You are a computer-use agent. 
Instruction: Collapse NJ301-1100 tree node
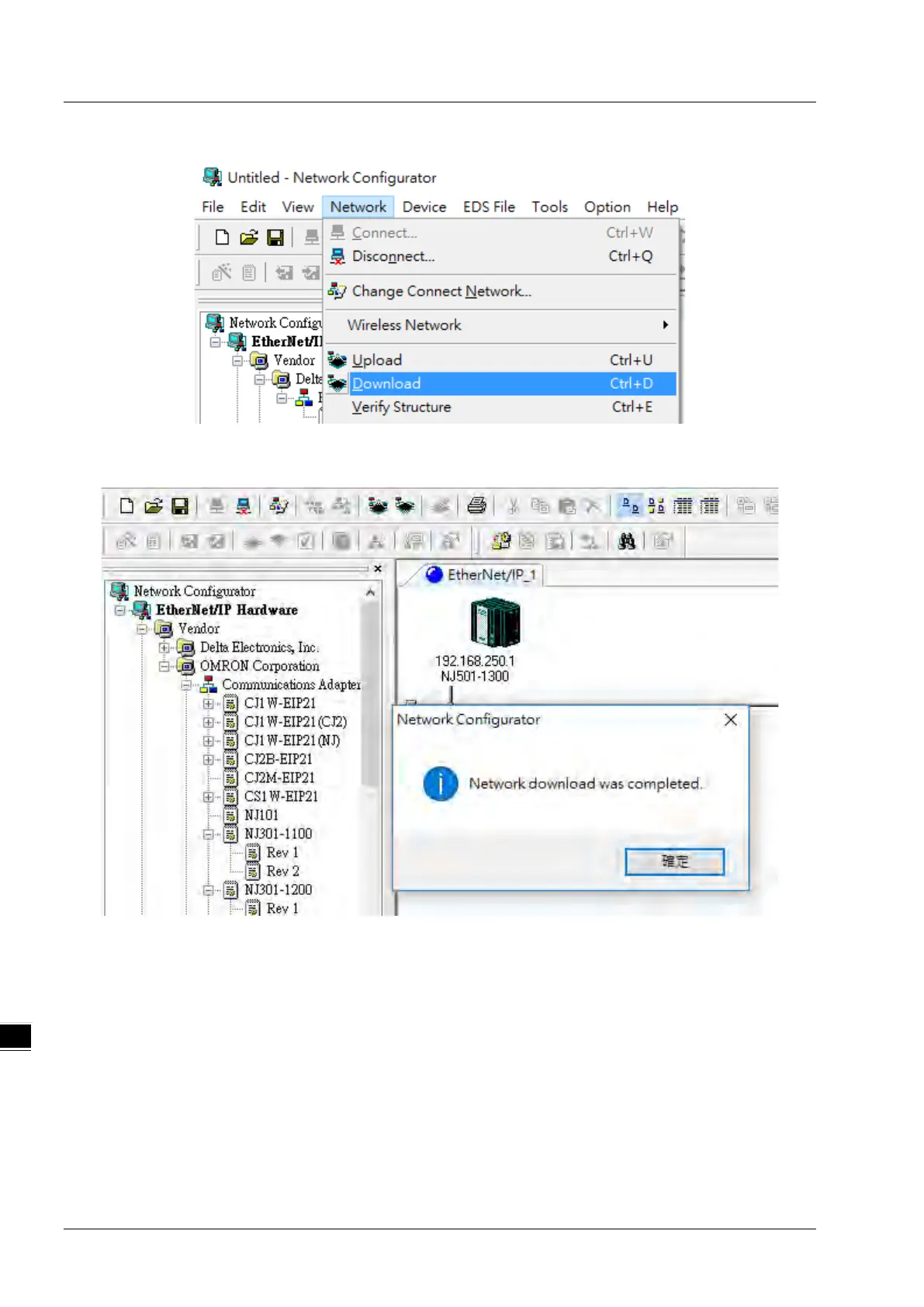coord(208,834)
